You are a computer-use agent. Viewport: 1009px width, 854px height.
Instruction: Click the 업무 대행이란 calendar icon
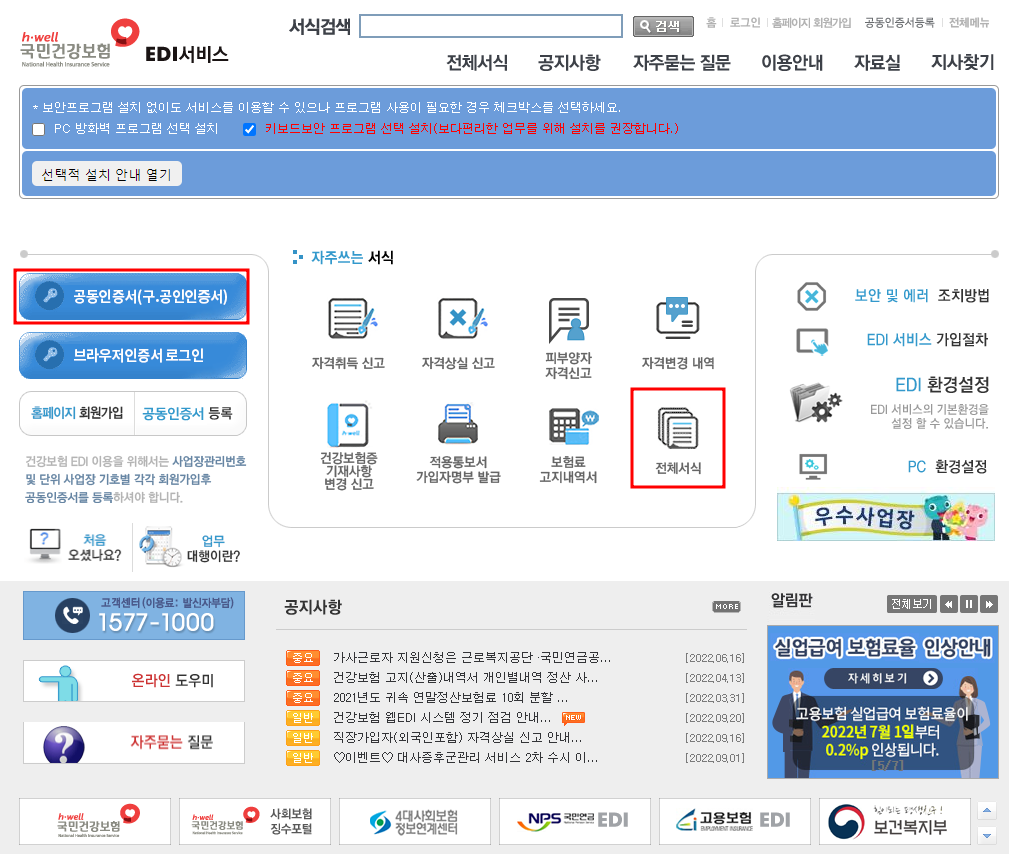click(x=160, y=547)
